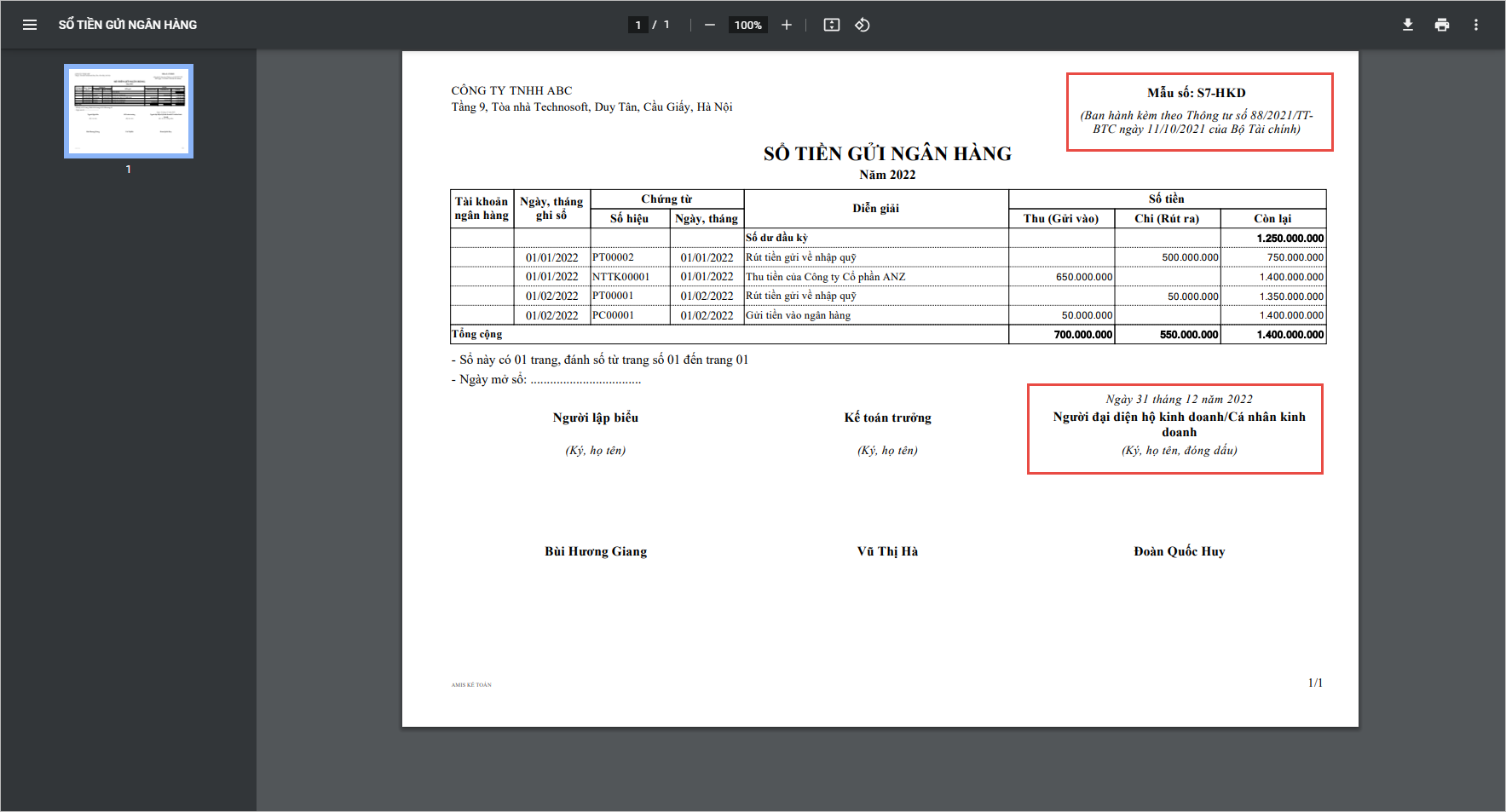Click opening balance amount 1.250.000.000
The image size is (1506, 812).
point(1290,239)
